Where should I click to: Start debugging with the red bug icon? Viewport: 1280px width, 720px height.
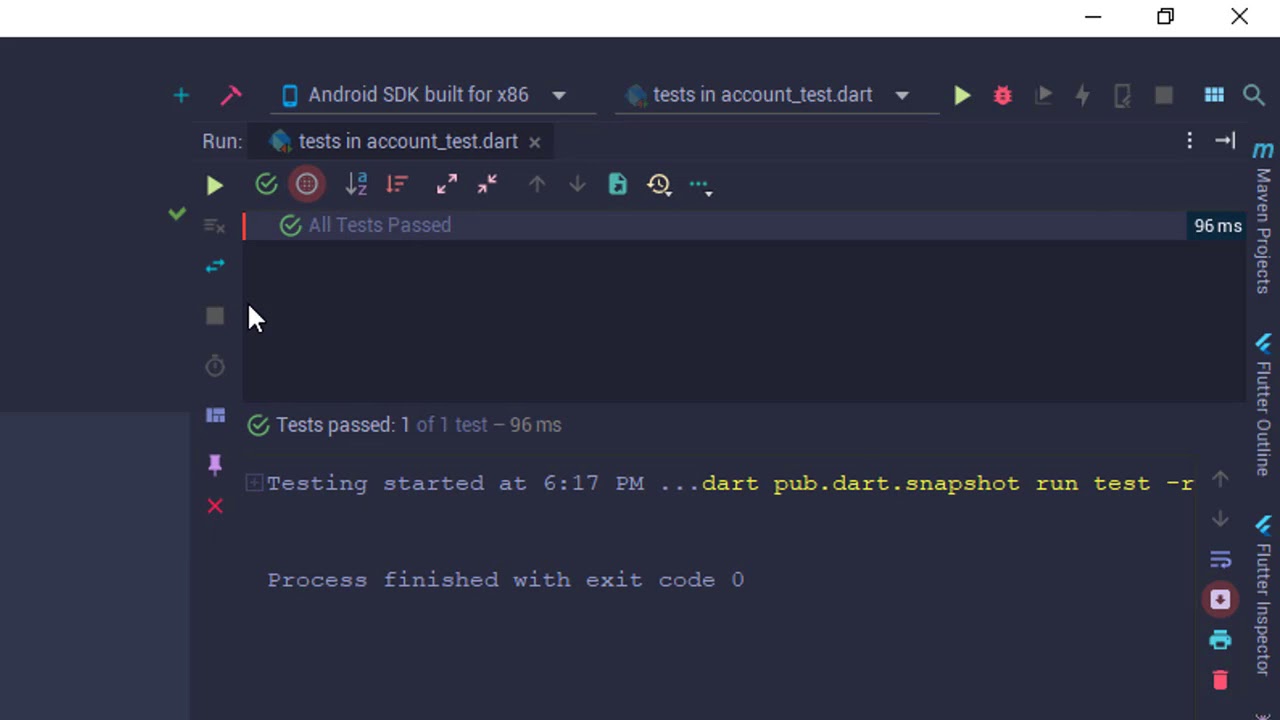(1002, 95)
